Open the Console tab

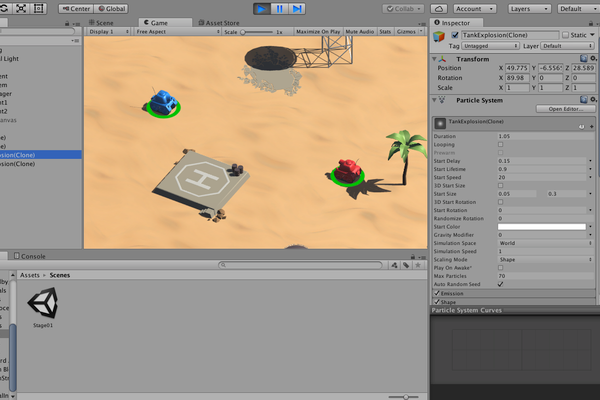pyautogui.click(x=29, y=256)
